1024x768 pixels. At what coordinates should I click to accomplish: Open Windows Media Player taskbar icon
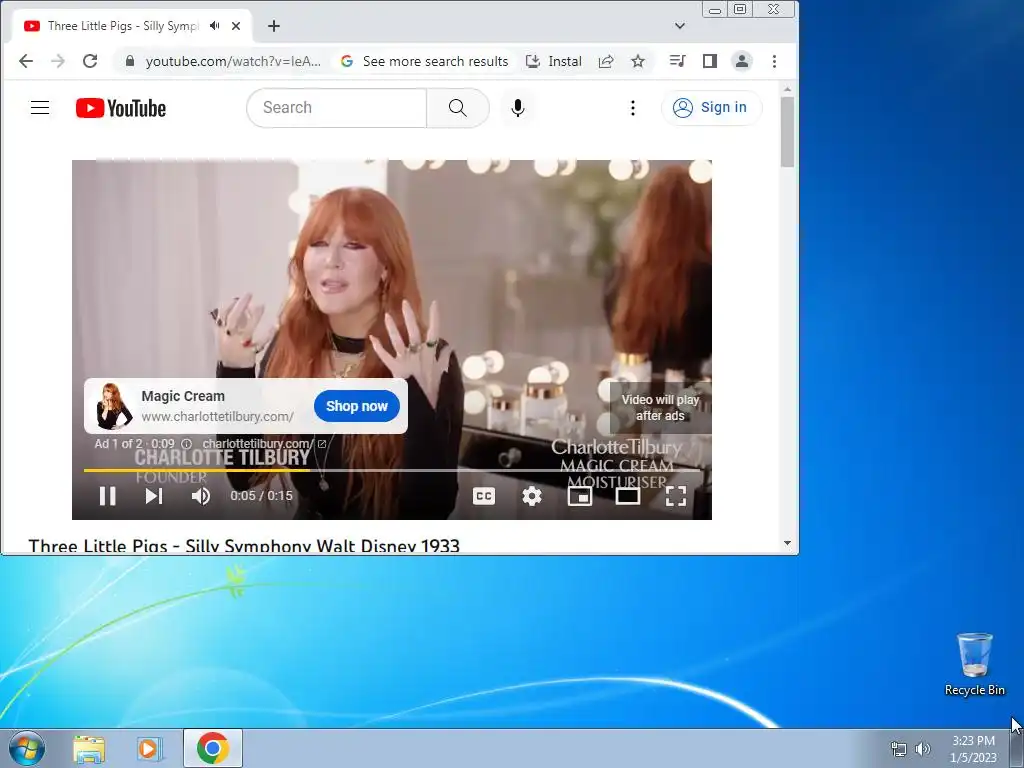150,748
